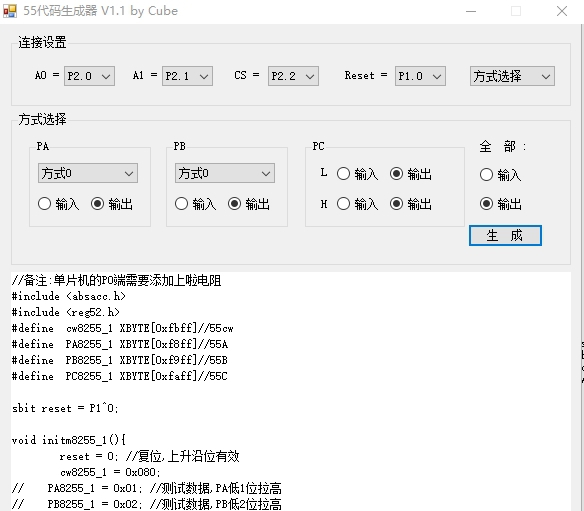Screen dimensions: 584x511
Task: Open the A0 pin dropdown showing P2.0
Action: [x=89, y=76]
